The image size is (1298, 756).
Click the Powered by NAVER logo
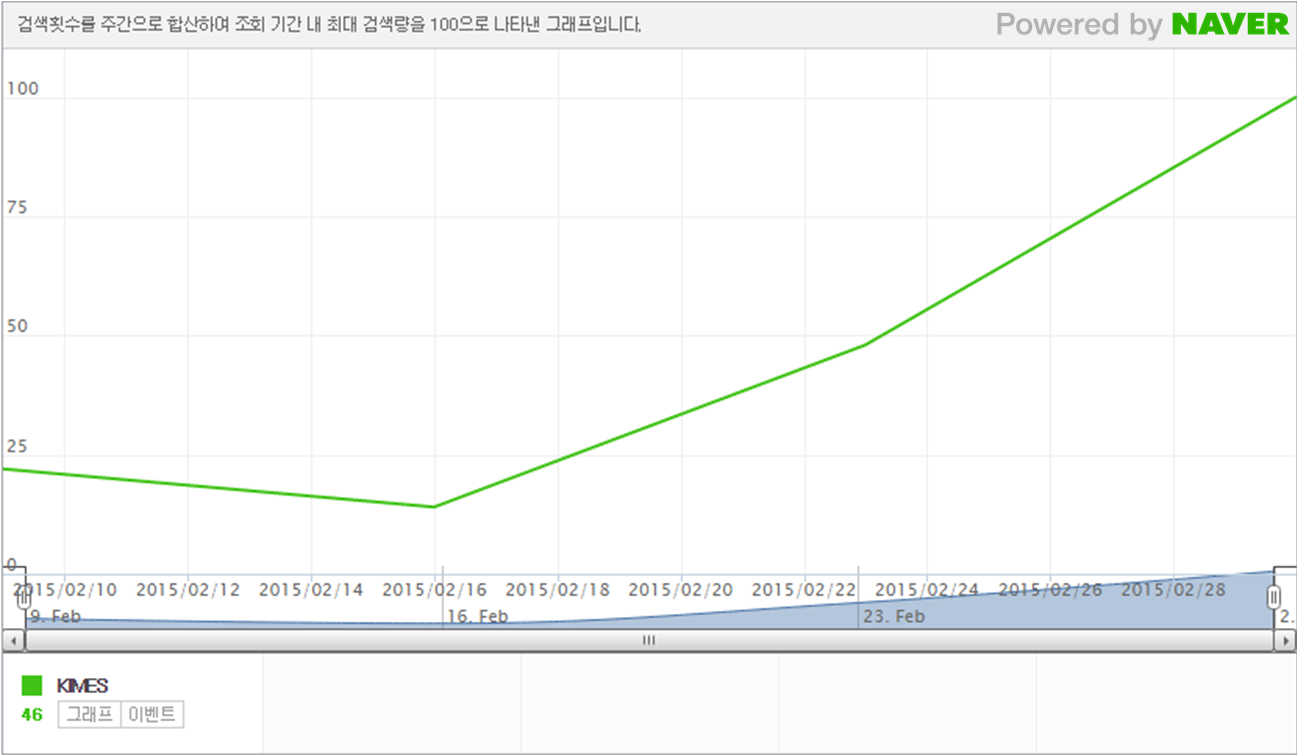(1142, 24)
